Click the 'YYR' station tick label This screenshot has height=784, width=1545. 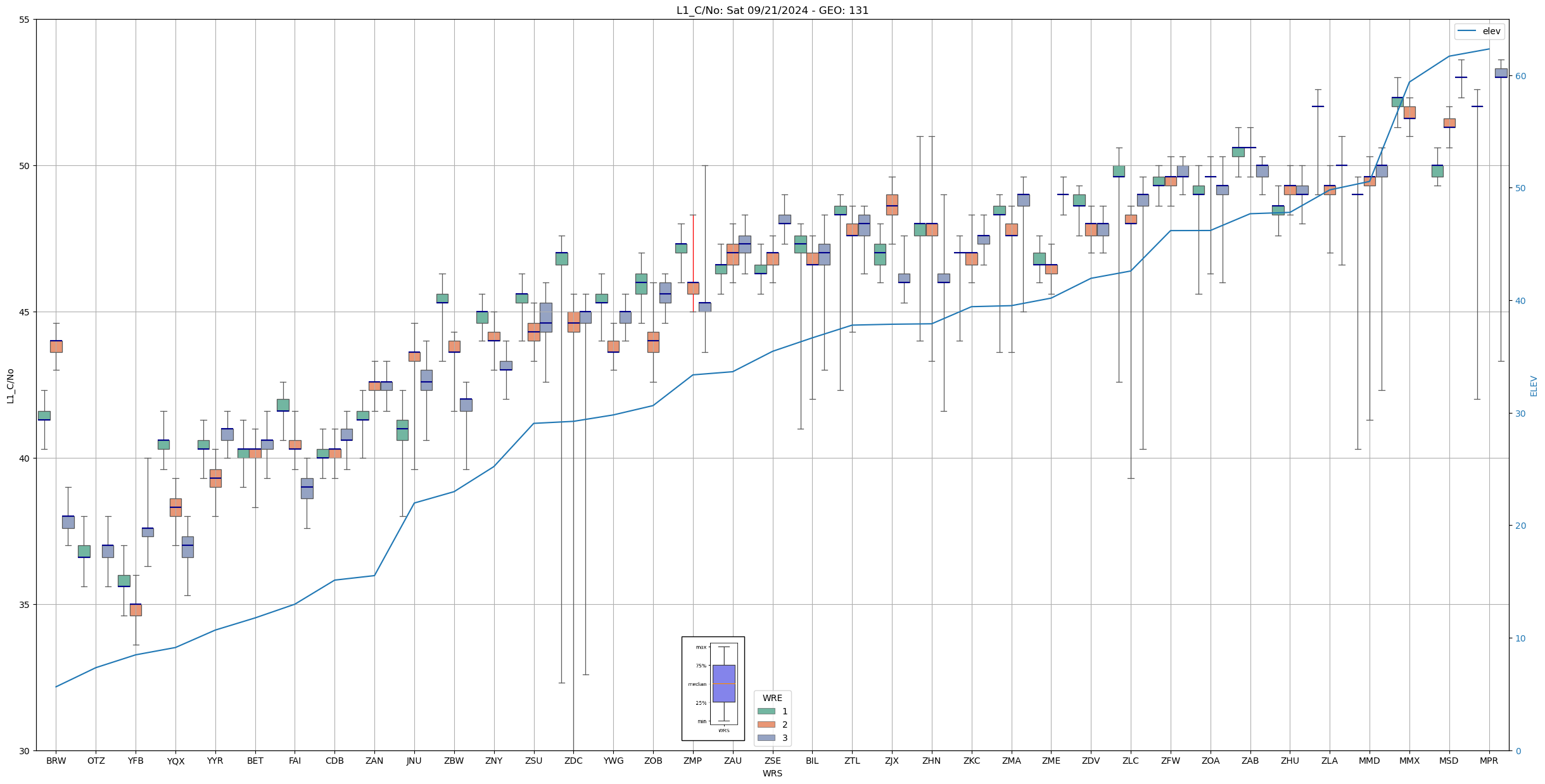[x=215, y=761]
